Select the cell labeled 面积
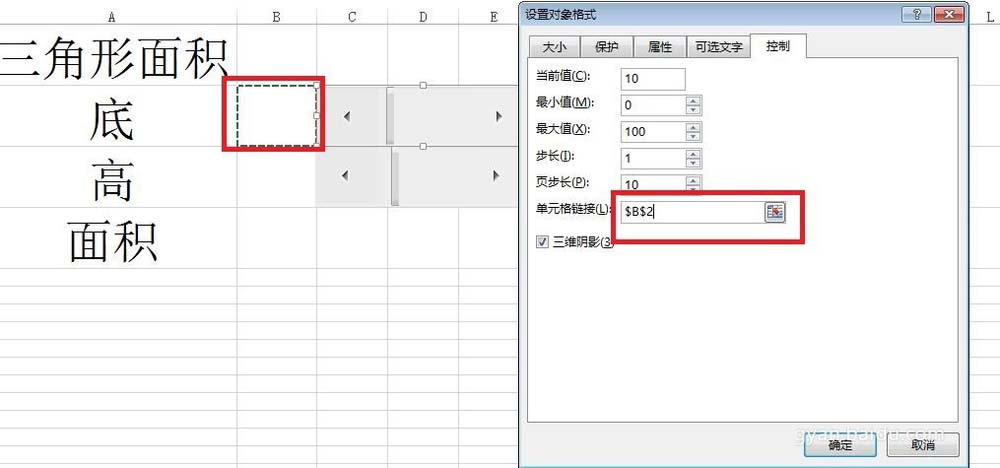Image resolution: width=1000 pixels, height=468 pixels. tap(119, 238)
